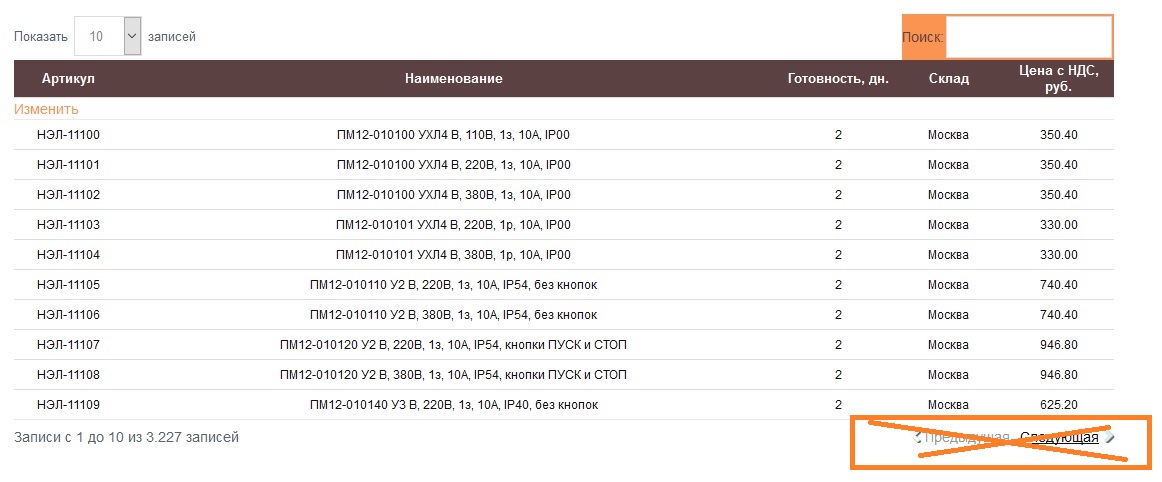Click price 946.80 in НЭЛ-11107 row

[1058, 345]
